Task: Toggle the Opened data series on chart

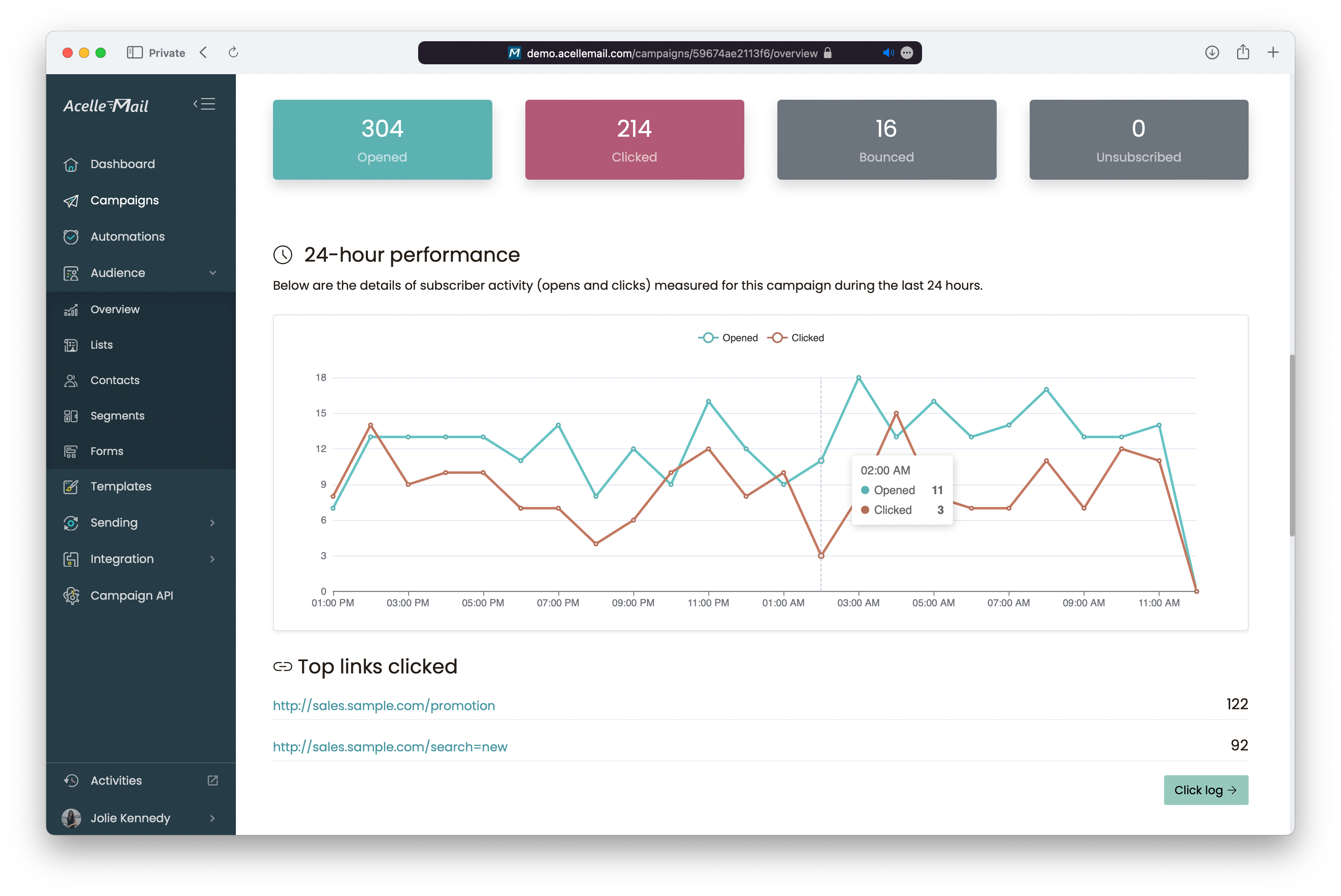Action: [x=728, y=337]
